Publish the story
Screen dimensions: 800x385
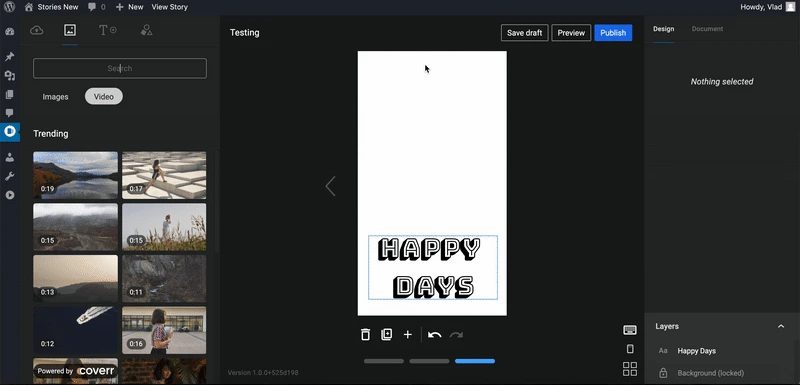613,33
